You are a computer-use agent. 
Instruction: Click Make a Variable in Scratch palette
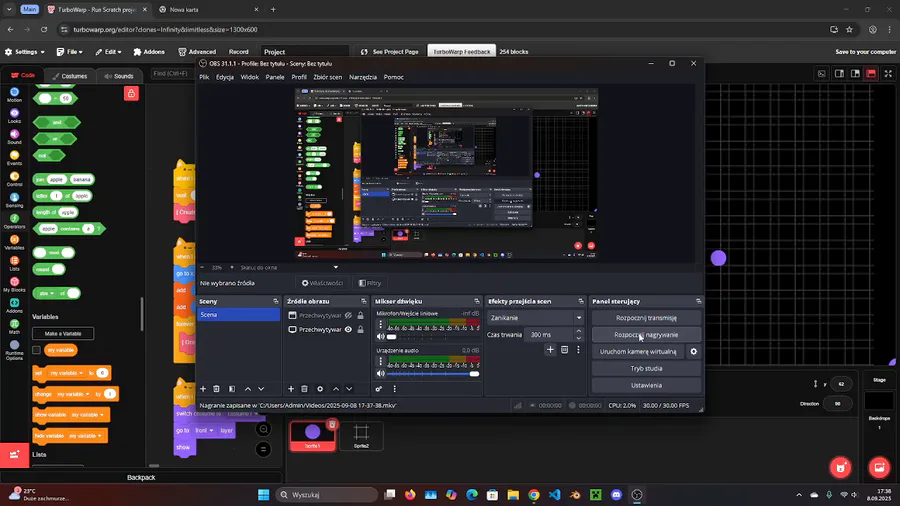[63, 333]
